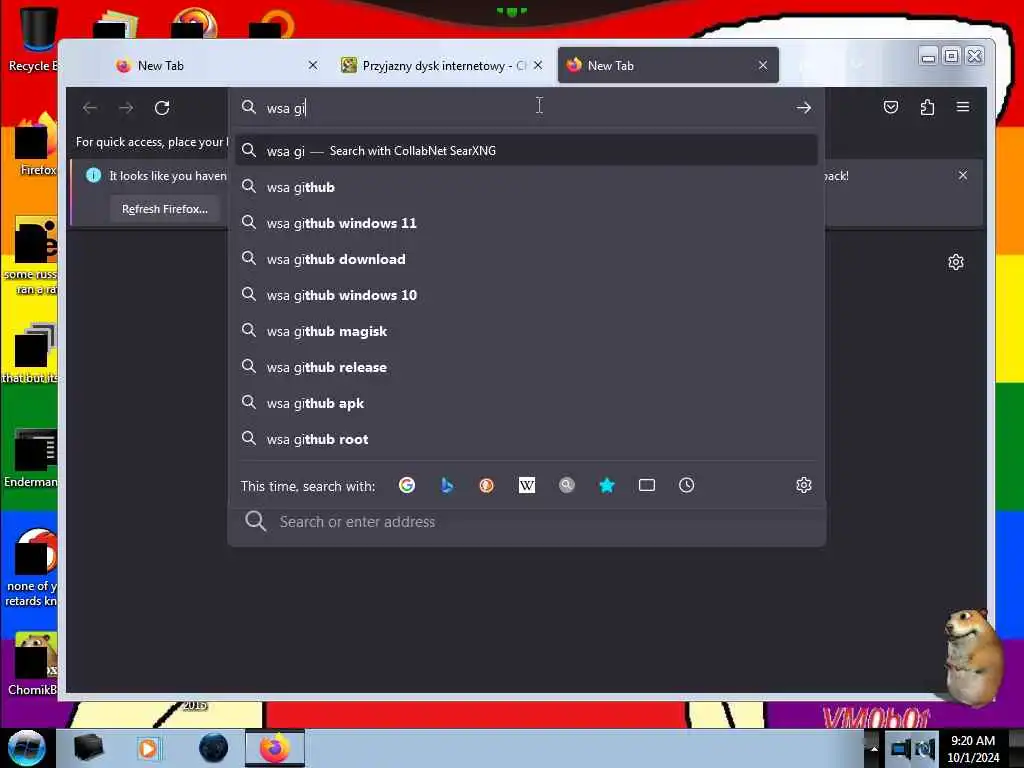Dismiss the refresh Firefox notification bar
1024x768 pixels.
pyautogui.click(x=963, y=175)
